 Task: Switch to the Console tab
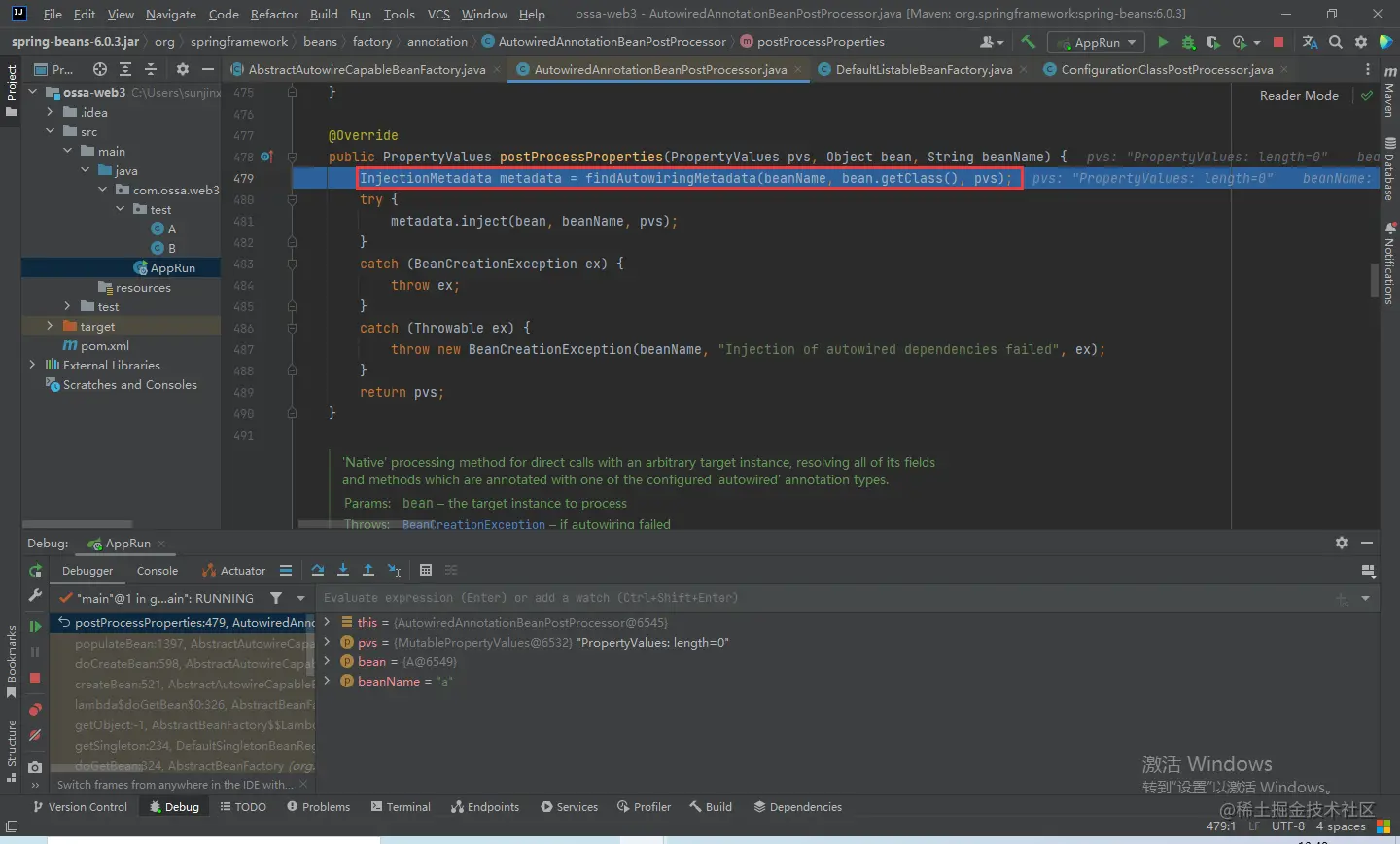[x=157, y=571]
